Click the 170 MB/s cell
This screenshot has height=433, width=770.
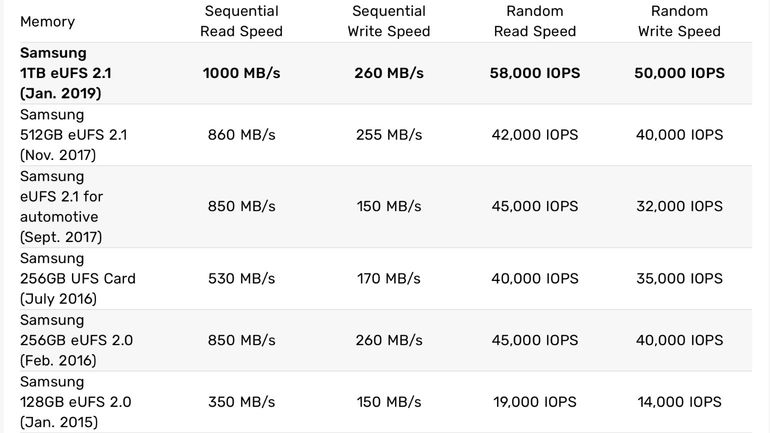(x=389, y=278)
